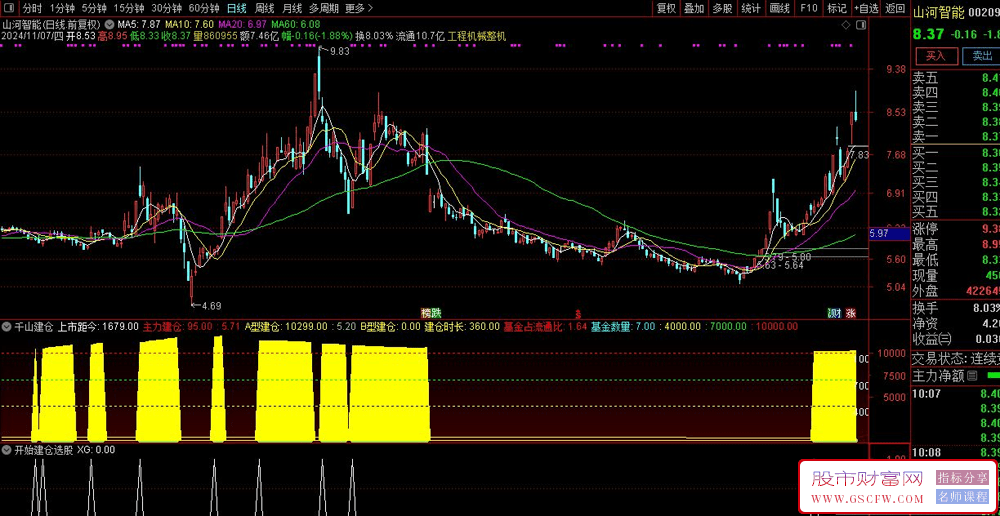Screen dimensions: 1000x516
Task: Click the 收益(三) quarterly earnings label
Action: coord(933,338)
